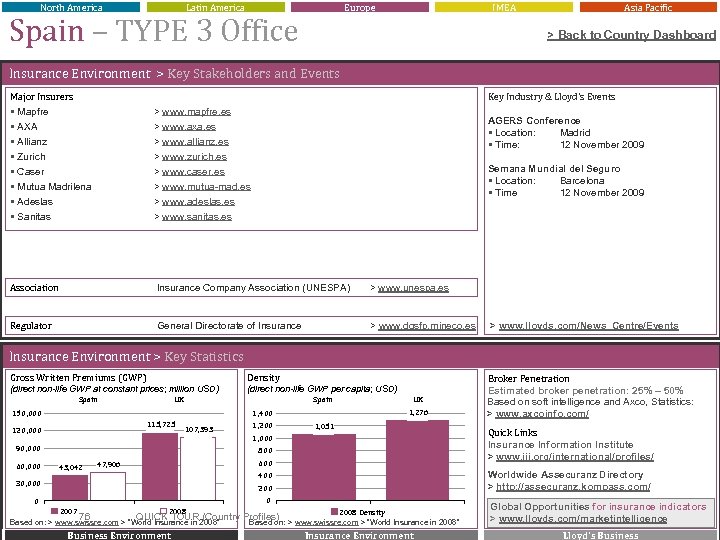This screenshot has width=720, height=540.
Task: Go back to Country Dashboard
Action: coord(631,35)
